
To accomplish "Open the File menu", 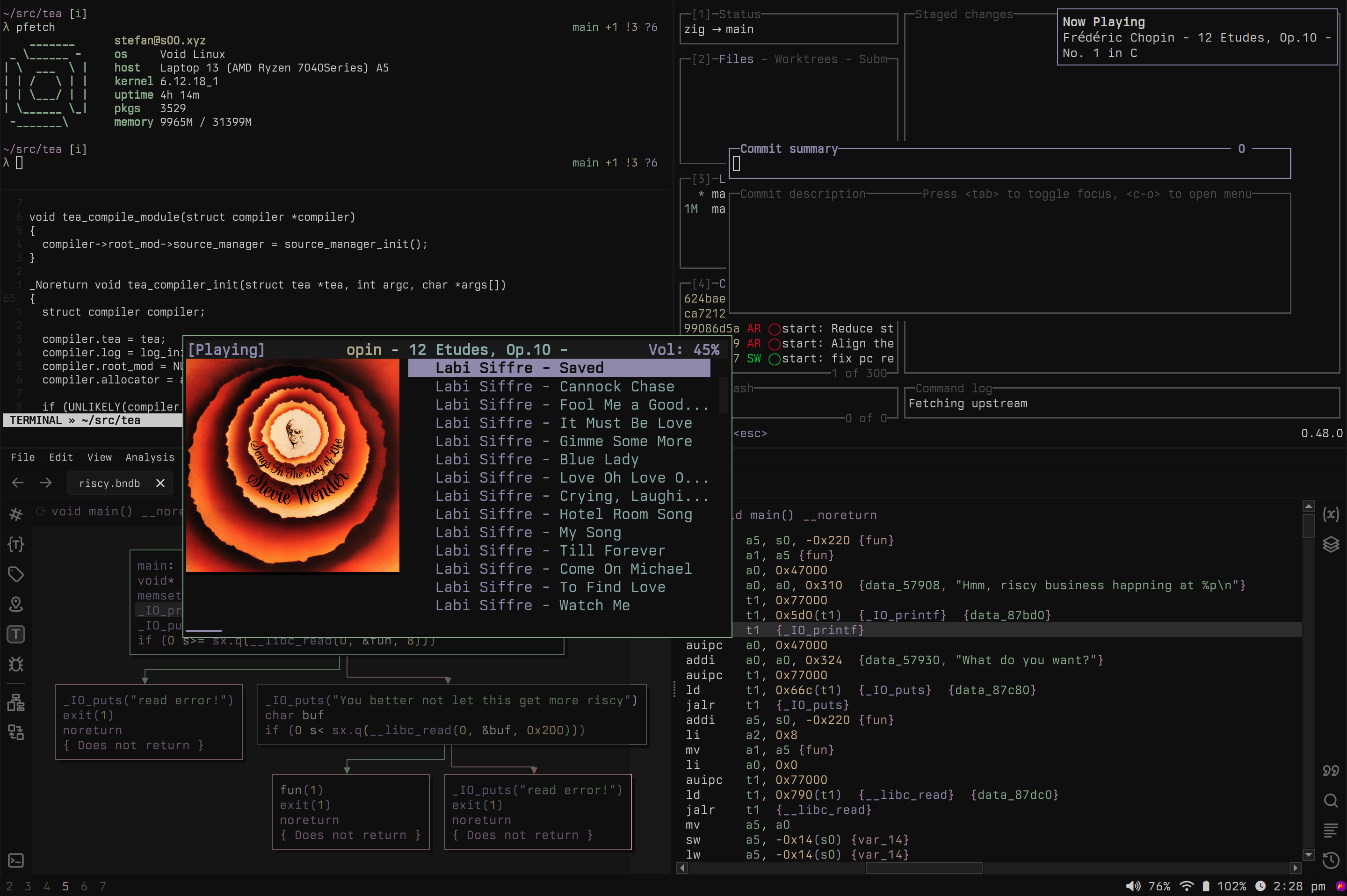I will pyautogui.click(x=23, y=457).
